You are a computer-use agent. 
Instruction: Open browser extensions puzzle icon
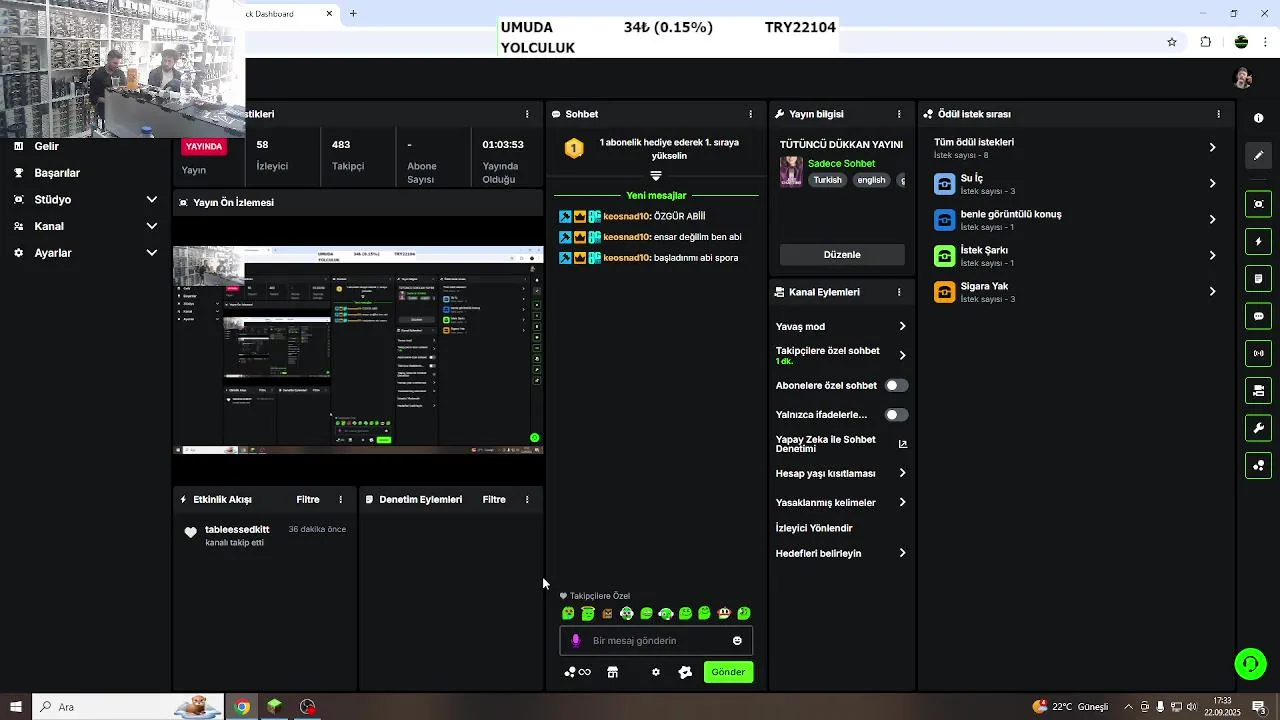pos(1206,42)
